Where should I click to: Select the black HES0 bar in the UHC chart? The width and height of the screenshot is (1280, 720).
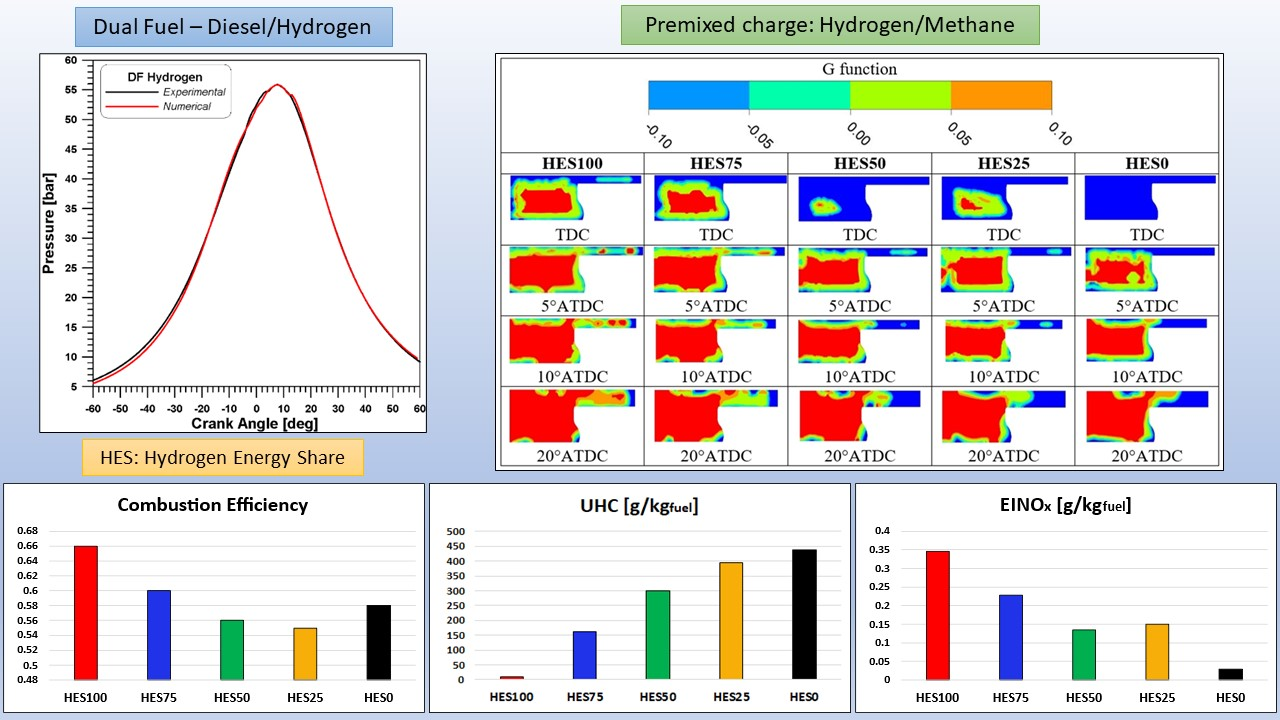pyautogui.click(x=805, y=615)
